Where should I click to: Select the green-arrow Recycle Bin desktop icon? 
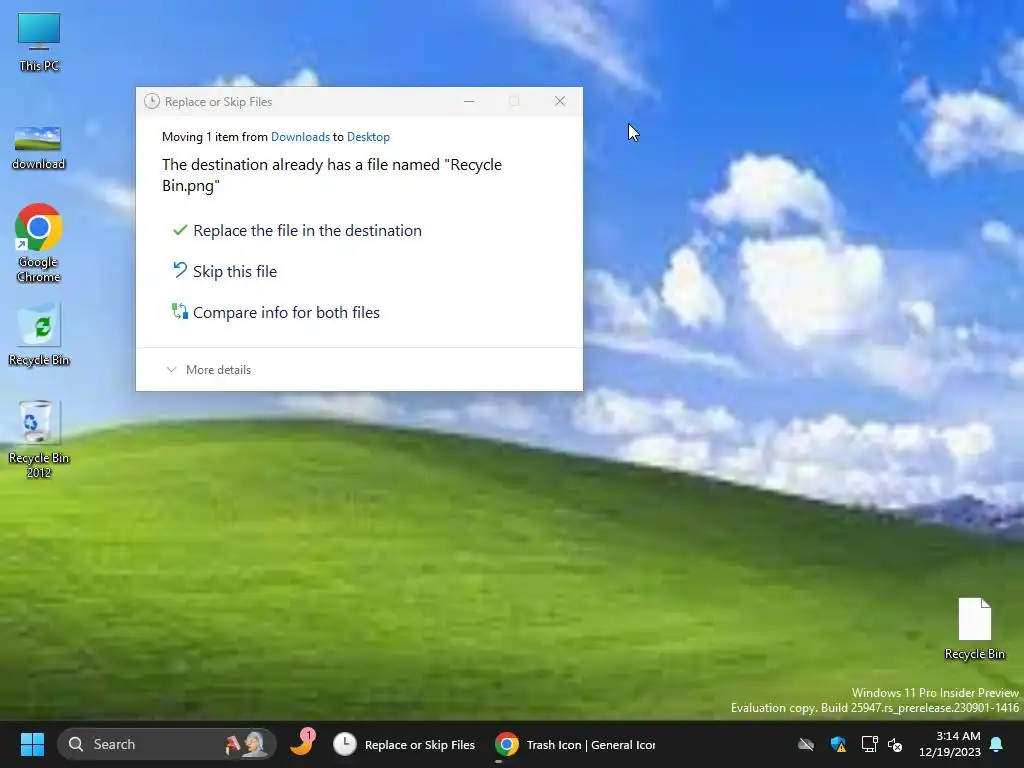pyautogui.click(x=39, y=334)
